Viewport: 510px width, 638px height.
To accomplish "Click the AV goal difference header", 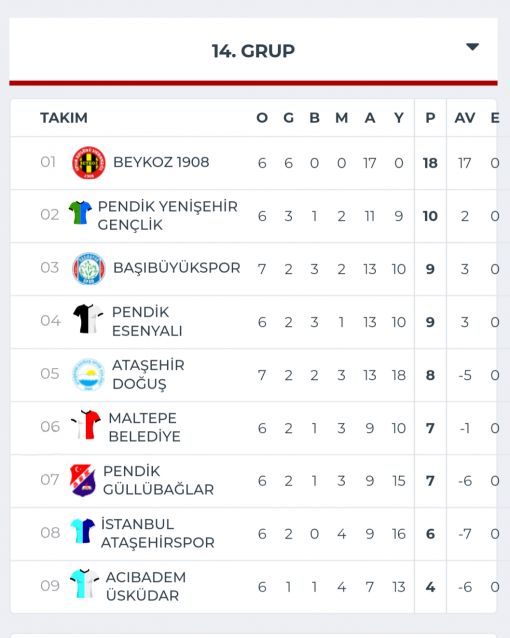I will coord(465,118).
